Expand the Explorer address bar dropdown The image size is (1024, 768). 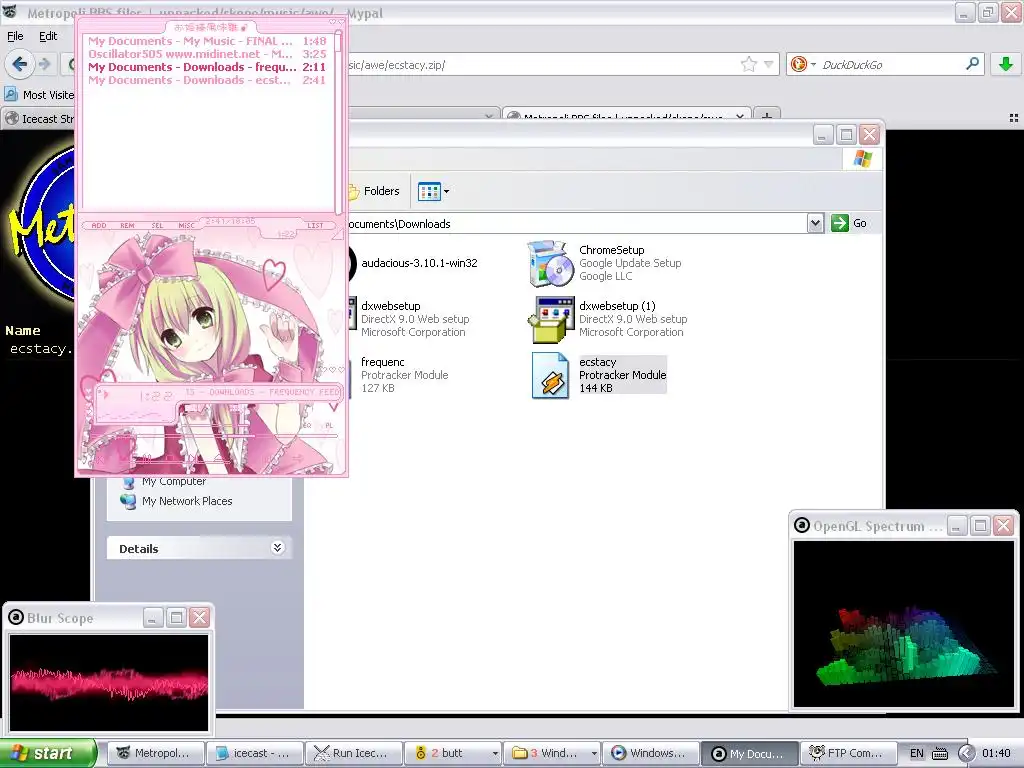pos(815,223)
